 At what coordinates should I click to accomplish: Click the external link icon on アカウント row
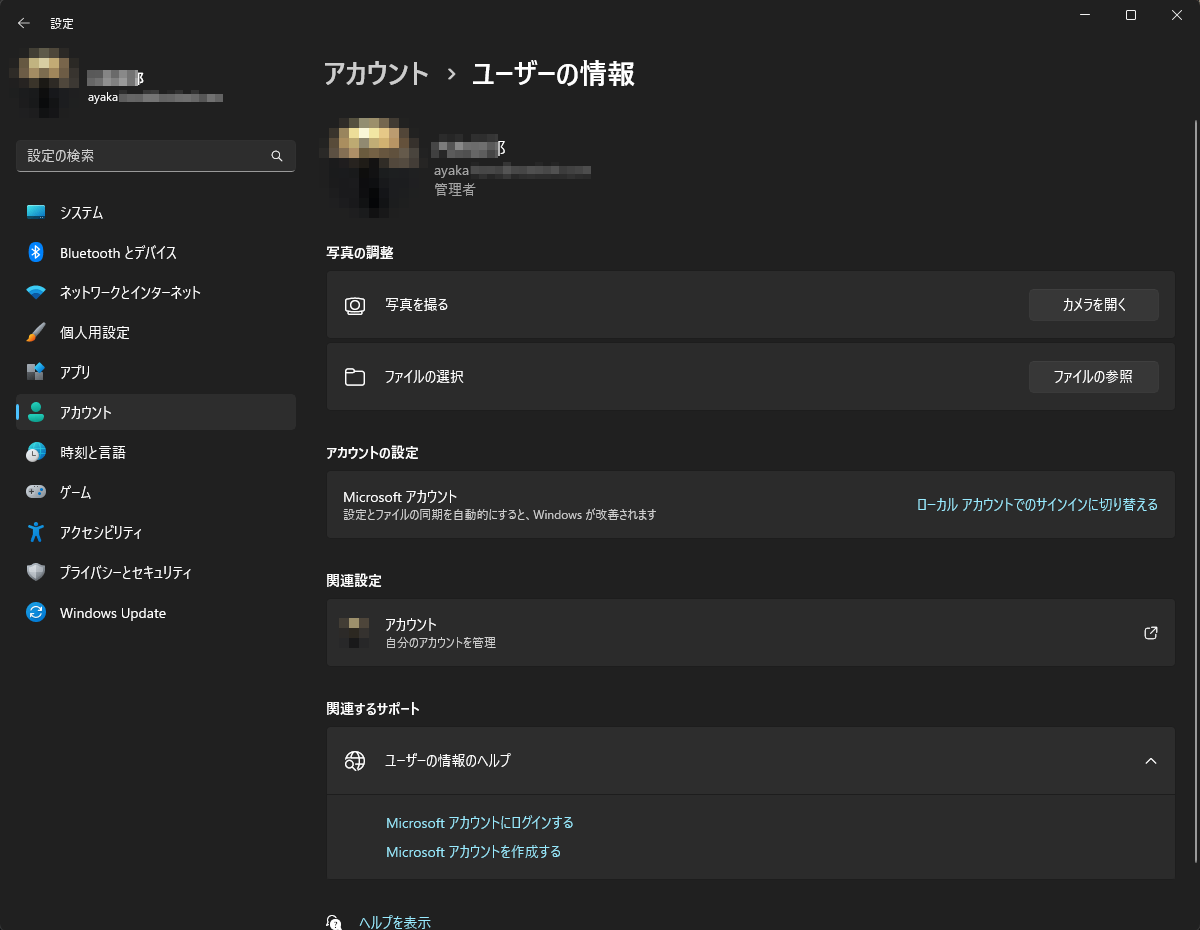click(x=1150, y=632)
